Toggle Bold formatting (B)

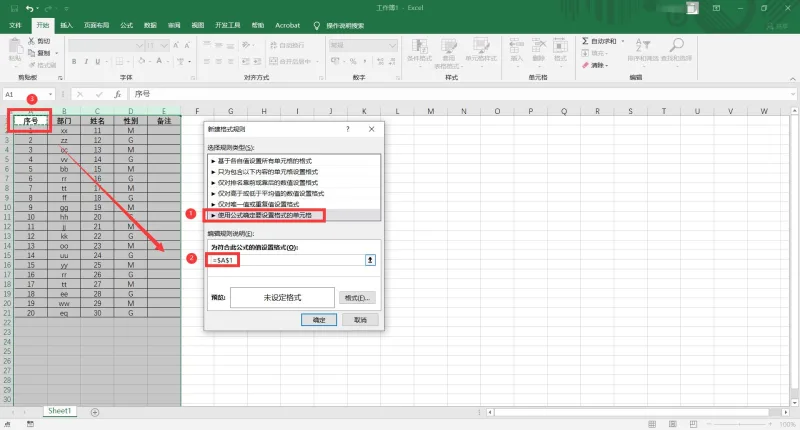tap(74, 61)
